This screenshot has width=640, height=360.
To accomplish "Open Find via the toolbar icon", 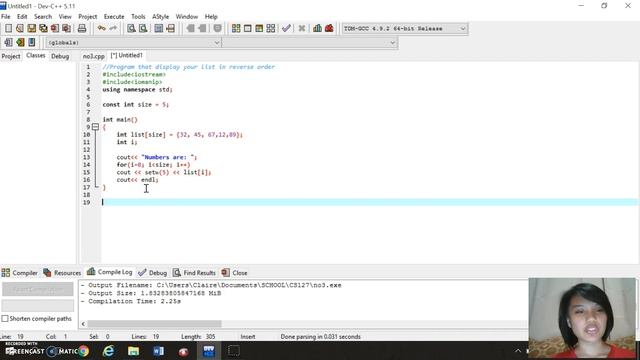I will [x=131, y=28].
